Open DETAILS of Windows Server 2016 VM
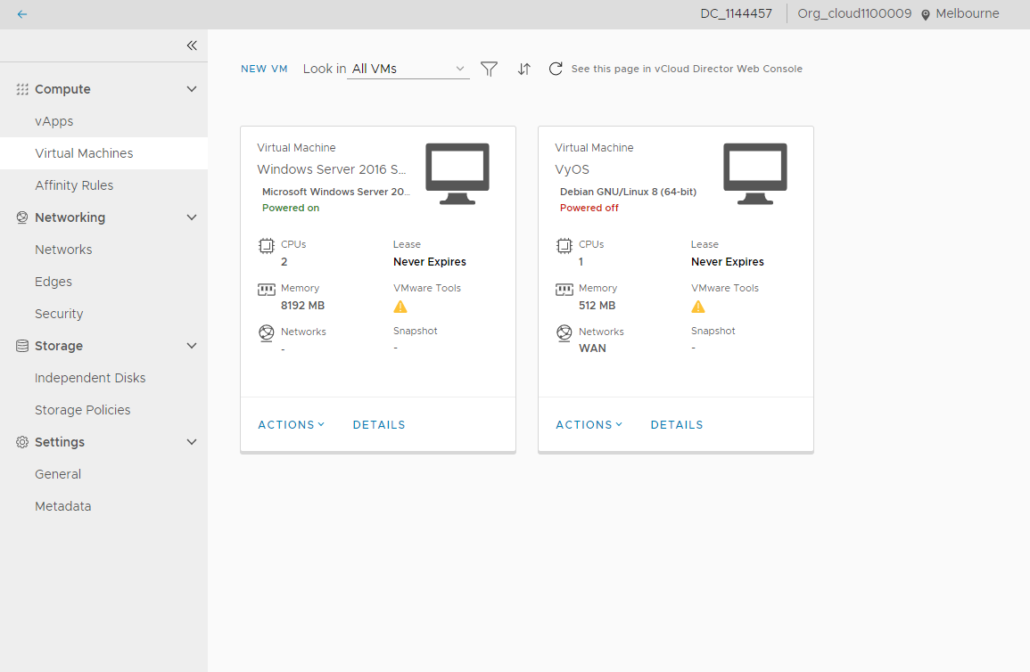 [x=379, y=425]
